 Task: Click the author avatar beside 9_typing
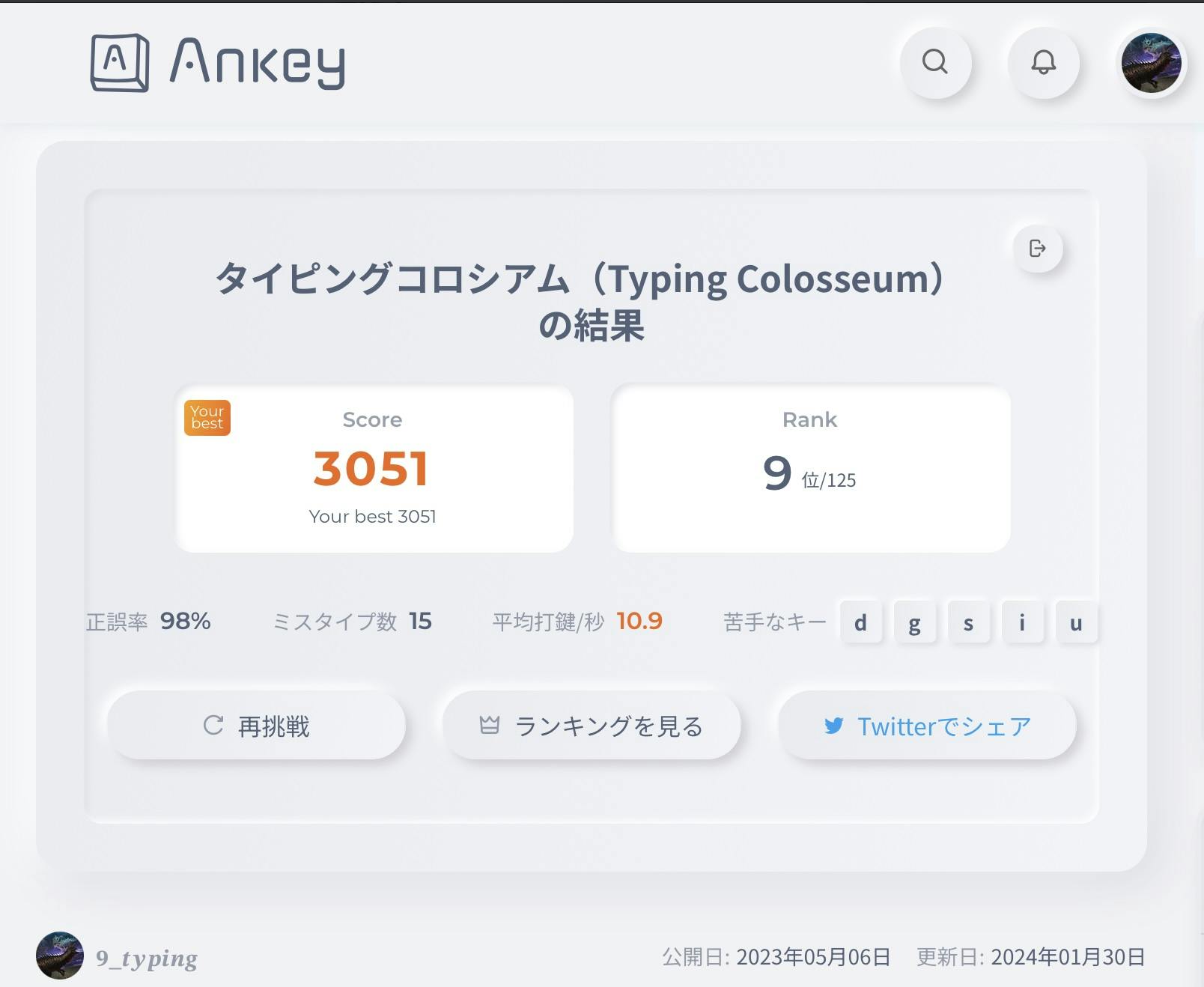click(60, 956)
